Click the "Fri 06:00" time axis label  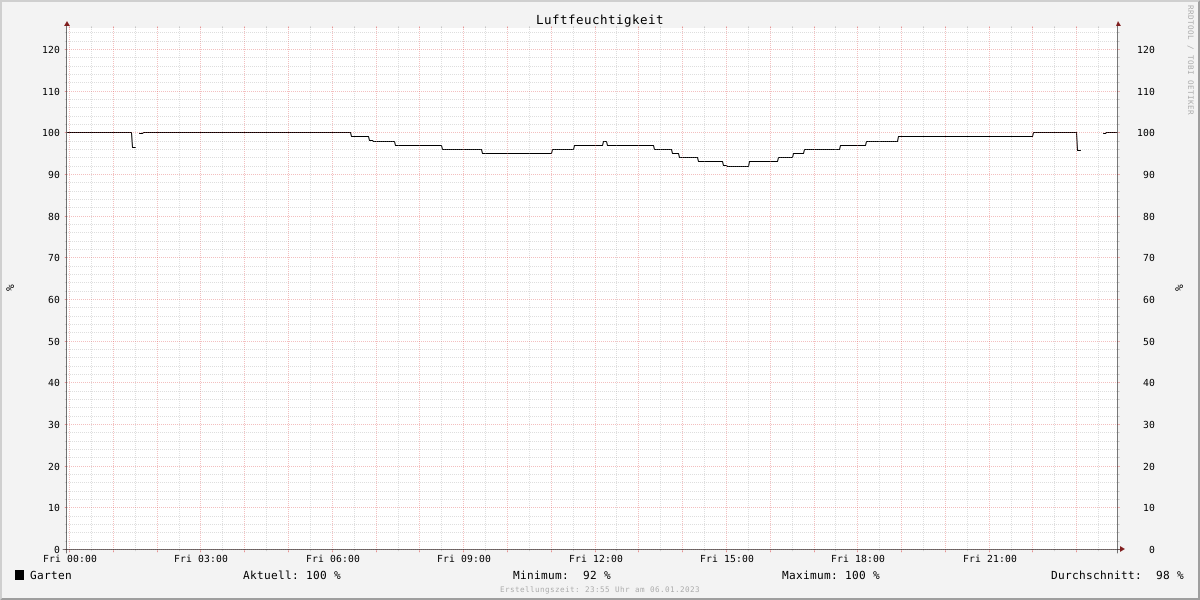tap(333, 559)
